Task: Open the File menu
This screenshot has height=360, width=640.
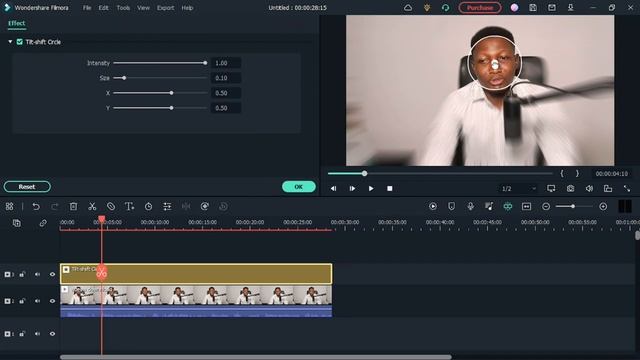Action: (87, 7)
